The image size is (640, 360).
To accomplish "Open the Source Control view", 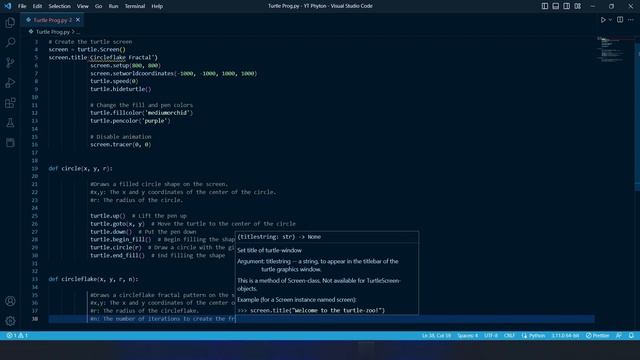I will click(x=10, y=62).
